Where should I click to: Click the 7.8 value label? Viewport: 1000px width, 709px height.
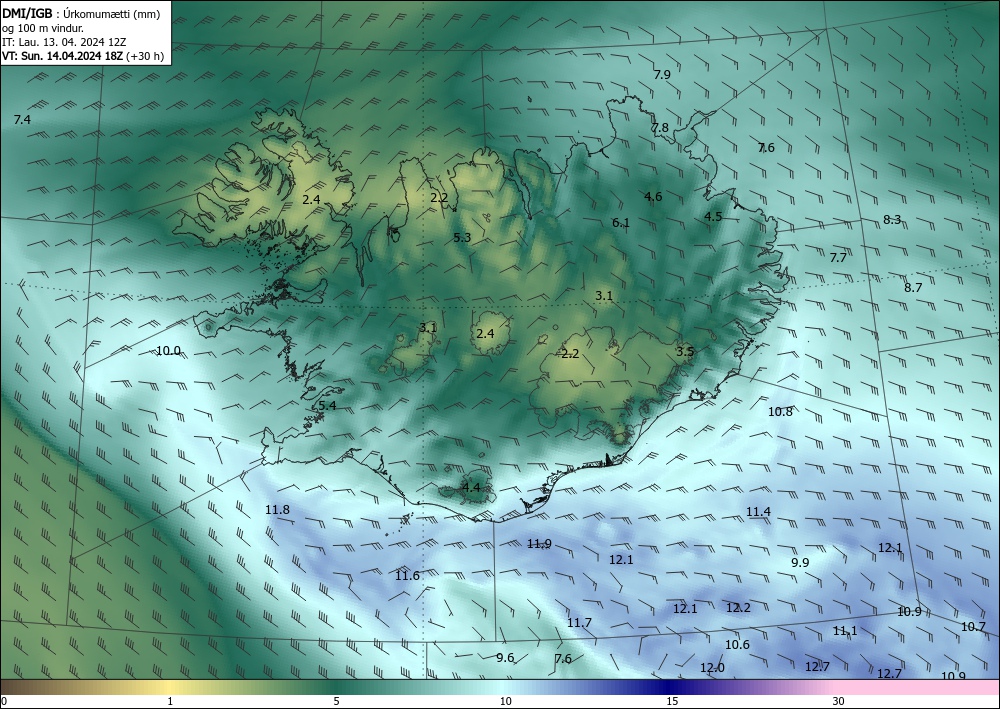(660, 127)
